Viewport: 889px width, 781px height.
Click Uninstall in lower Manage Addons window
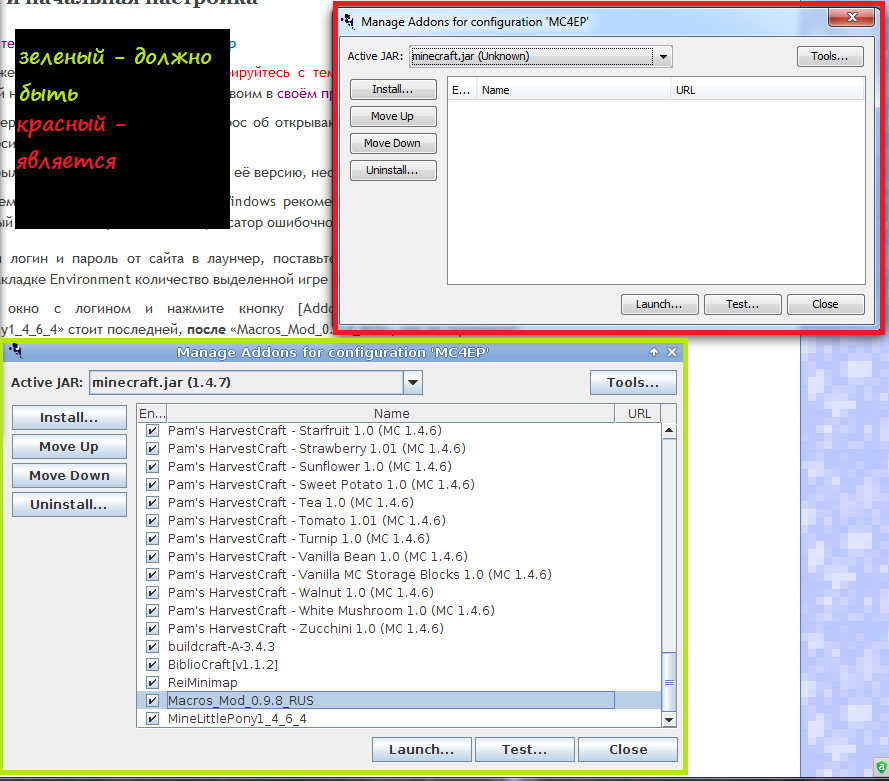(69, 504)
